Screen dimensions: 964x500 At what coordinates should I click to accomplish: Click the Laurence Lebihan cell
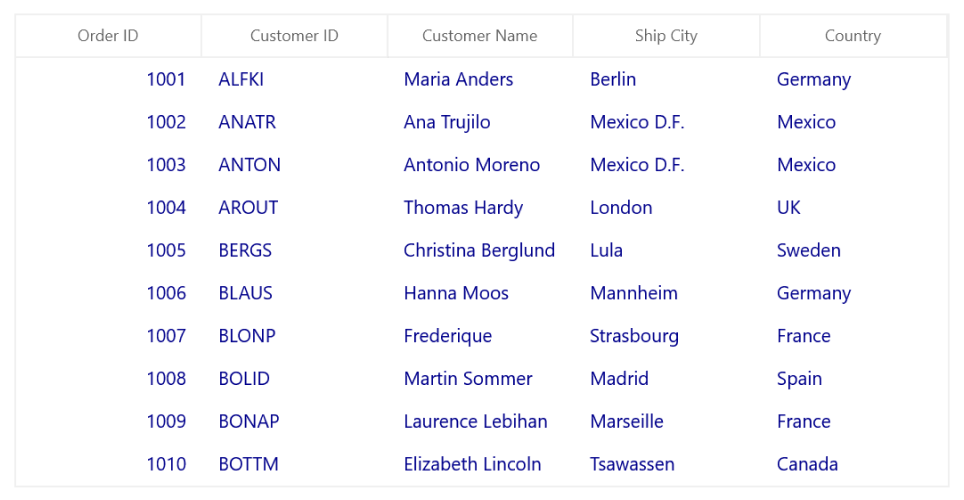[x=475, y=422]
